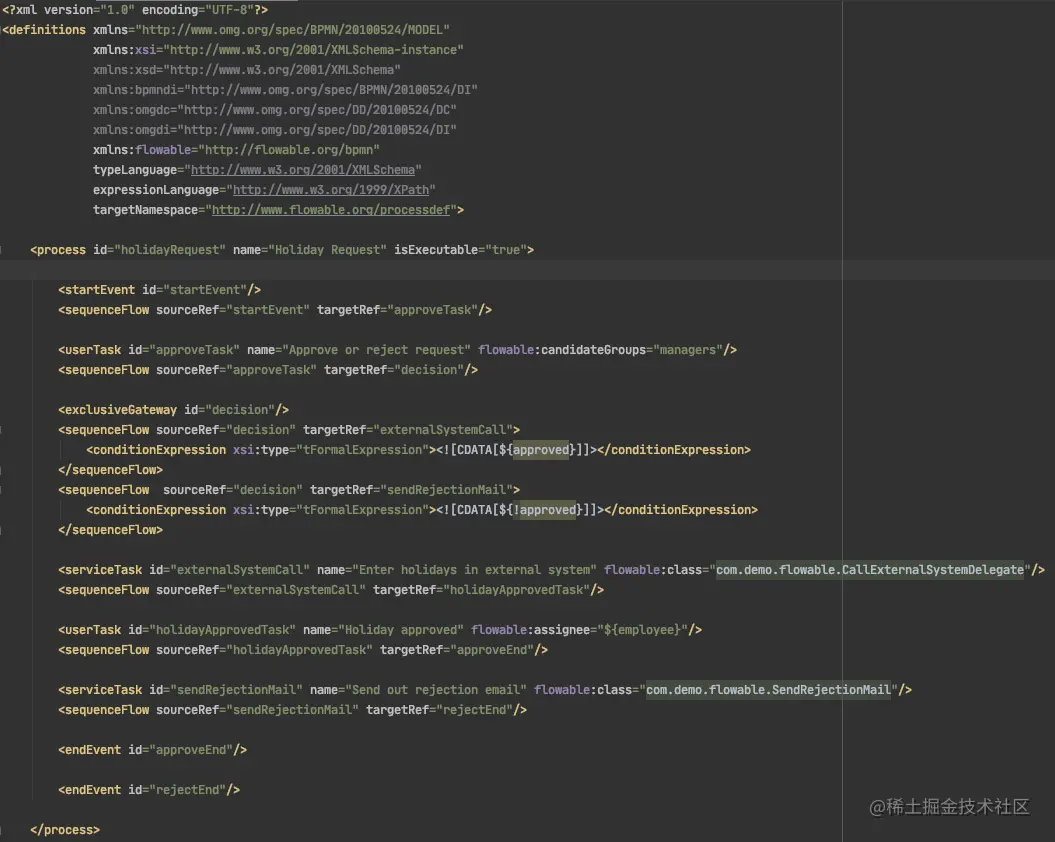Click the candidateGroups value "managers"
The width and height of the screenshot is (1055, 842).
[x=688, y=350]
